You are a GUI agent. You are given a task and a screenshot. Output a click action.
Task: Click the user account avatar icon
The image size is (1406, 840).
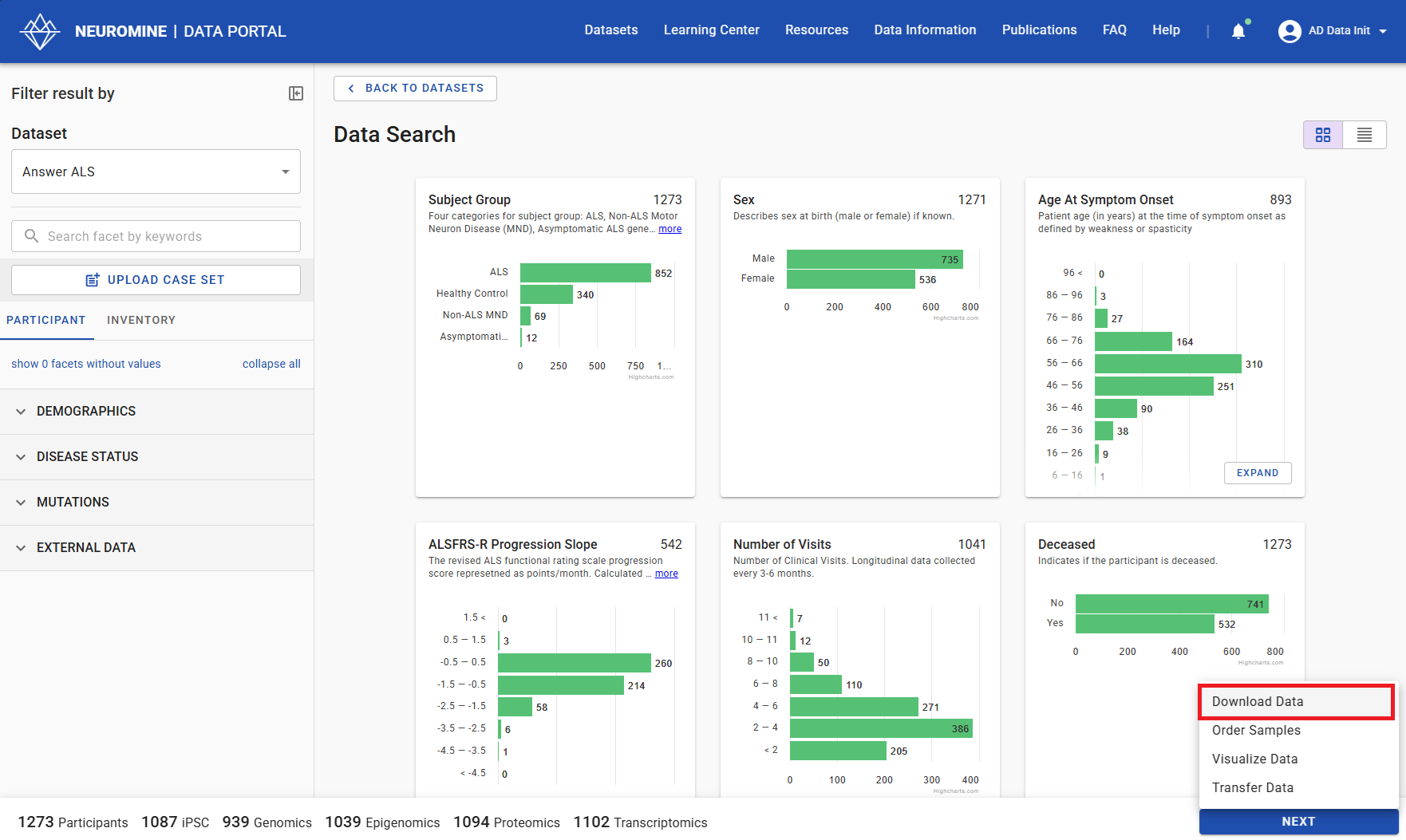(1289, 31)
